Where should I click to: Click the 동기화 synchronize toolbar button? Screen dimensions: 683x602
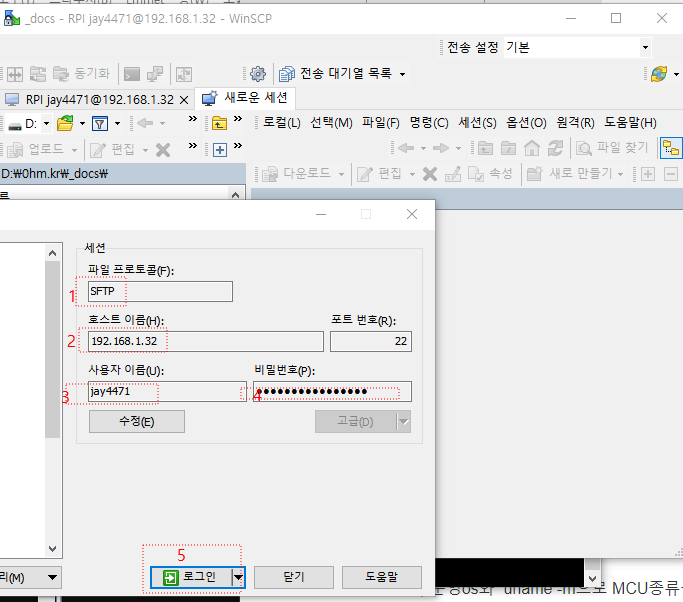(81, 74)
